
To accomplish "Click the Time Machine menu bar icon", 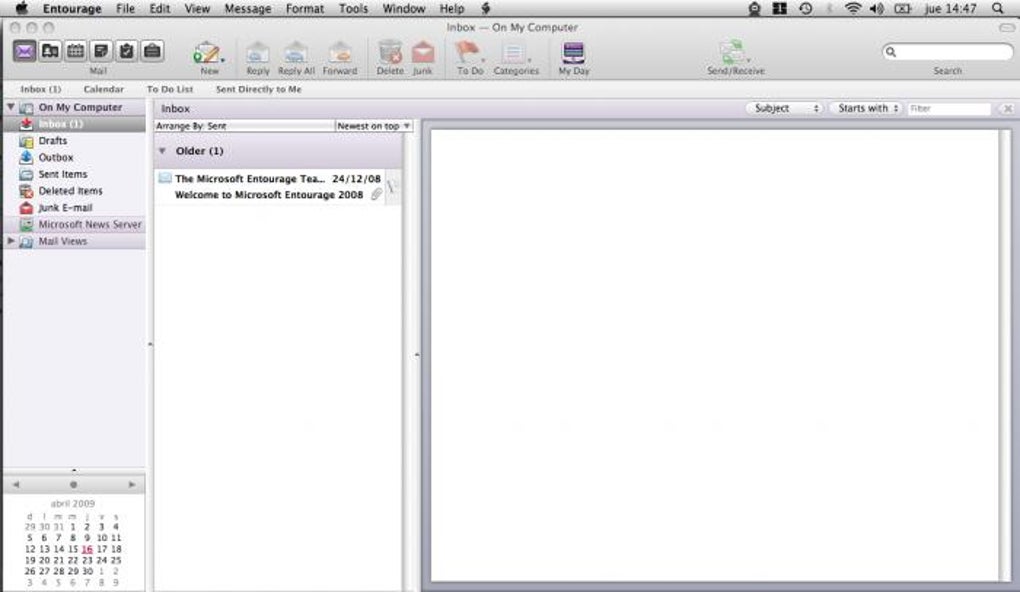I will pos(805,8).
